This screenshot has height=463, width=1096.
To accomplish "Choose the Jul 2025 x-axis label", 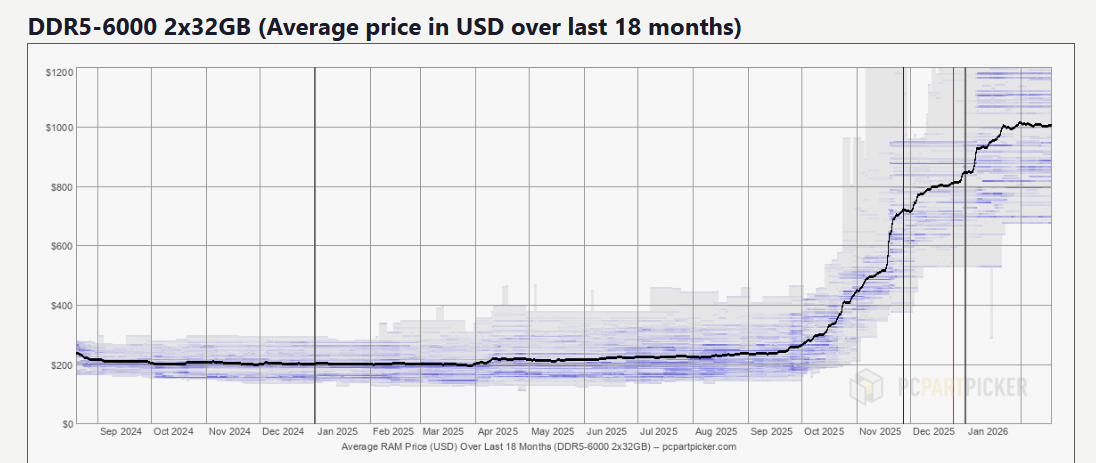I will coord(660,432).
